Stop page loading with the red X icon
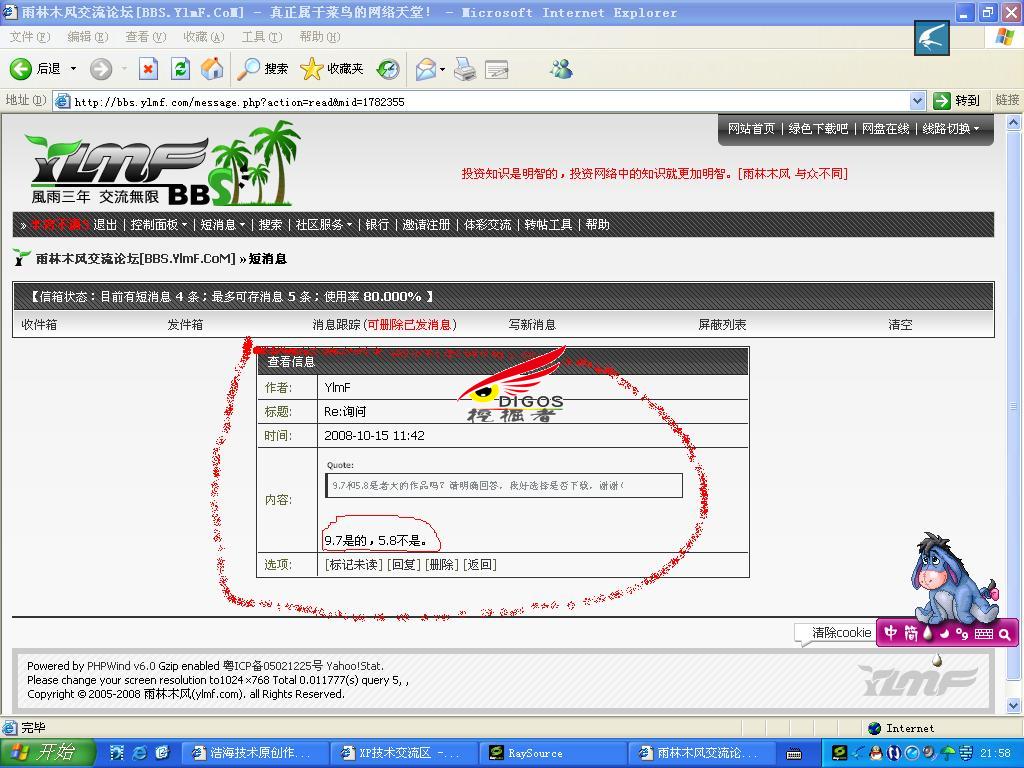Image resolution: width=1024 pixels, height=768 pixels. click(148, 69)
